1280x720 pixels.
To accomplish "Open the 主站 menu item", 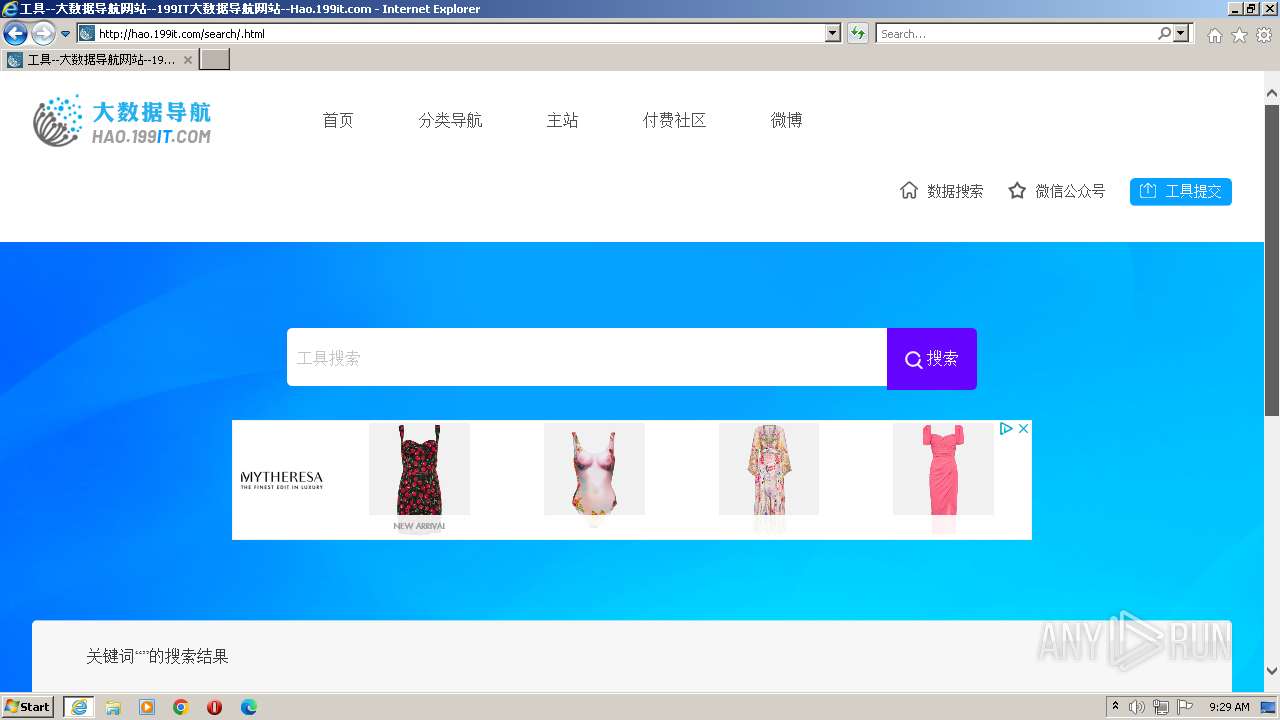I will 562,120.
